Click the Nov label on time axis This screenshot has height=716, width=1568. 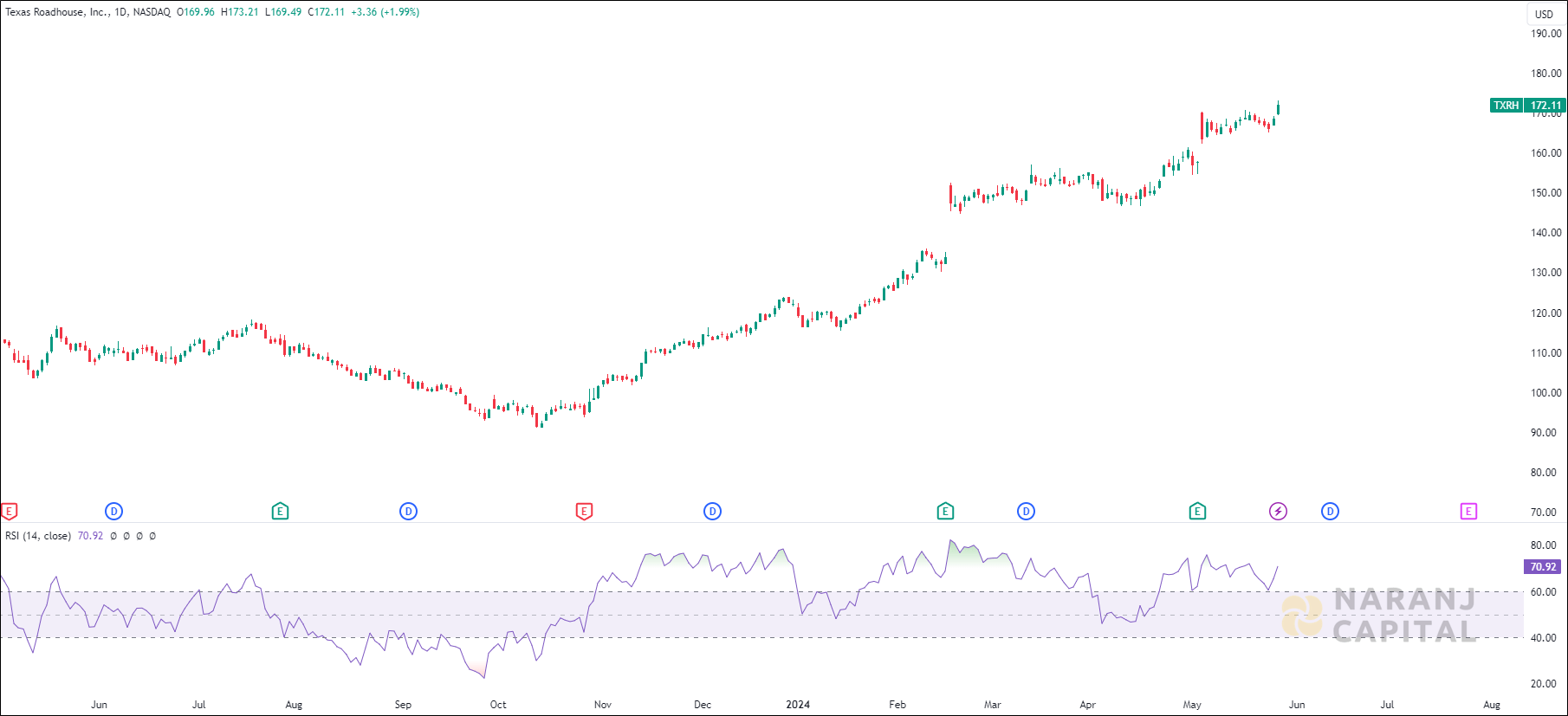(603, 705)
